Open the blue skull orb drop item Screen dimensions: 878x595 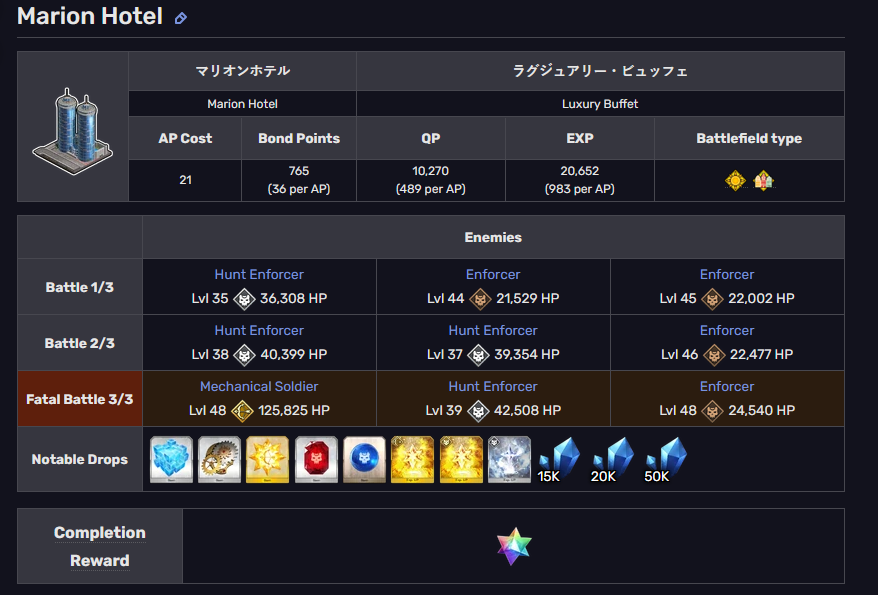(x=365, y=460)
